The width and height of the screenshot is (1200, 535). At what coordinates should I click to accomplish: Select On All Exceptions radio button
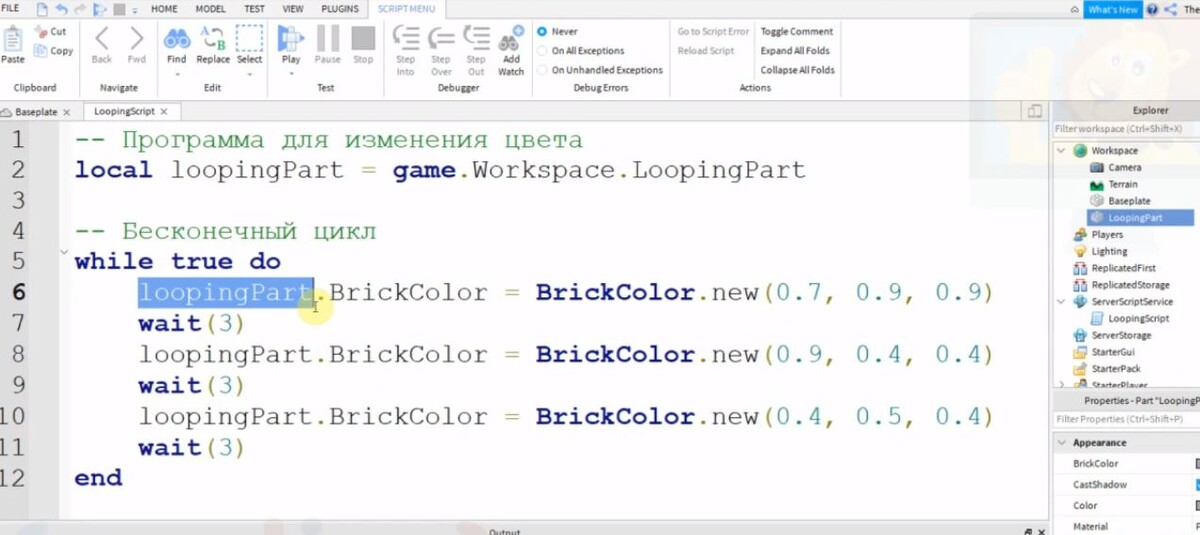(543, 51)
